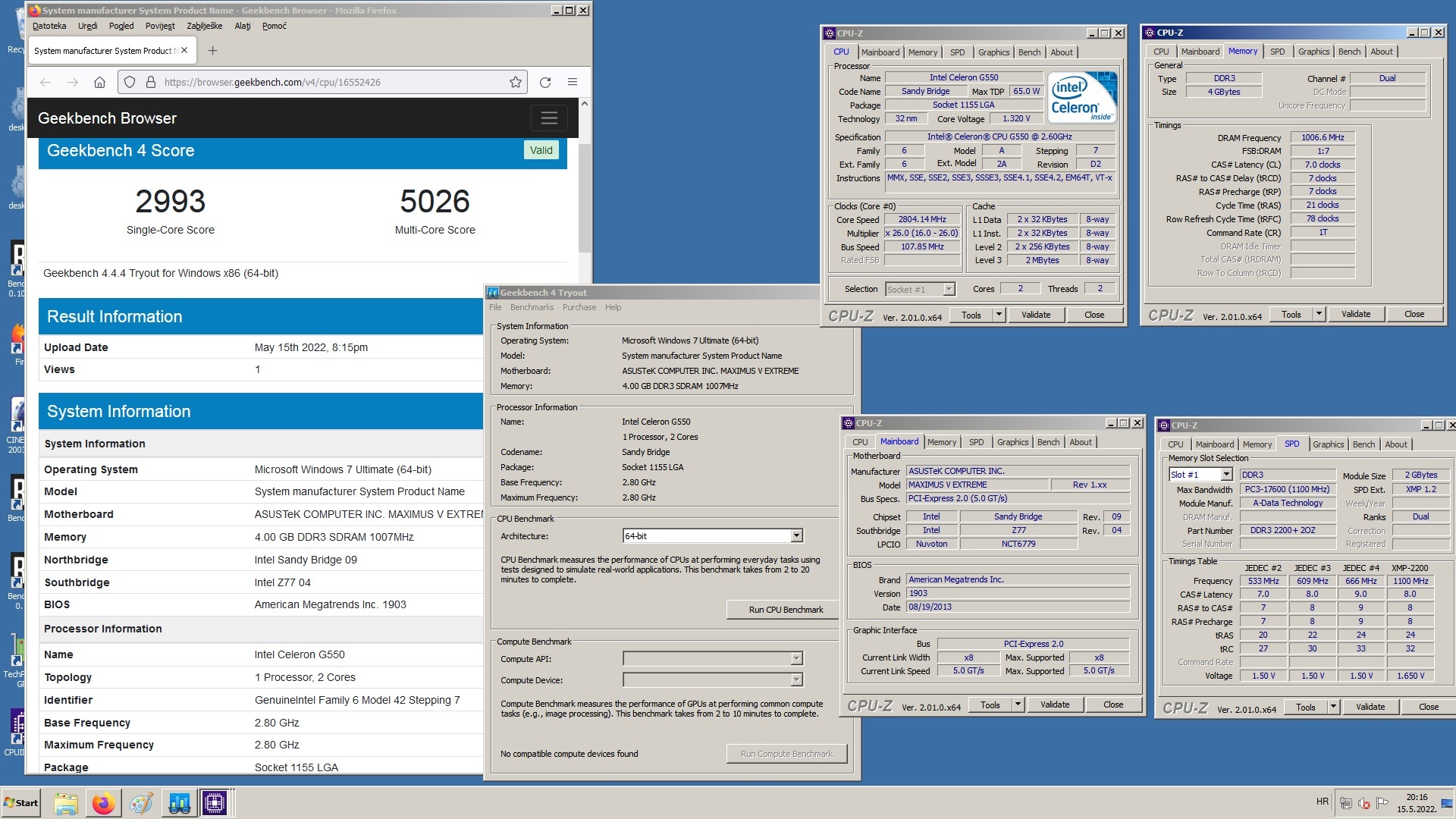Screen dimensions: 1456x819
Task: Open Firefox Pomoć menu
Action: [x=275, y=26]
